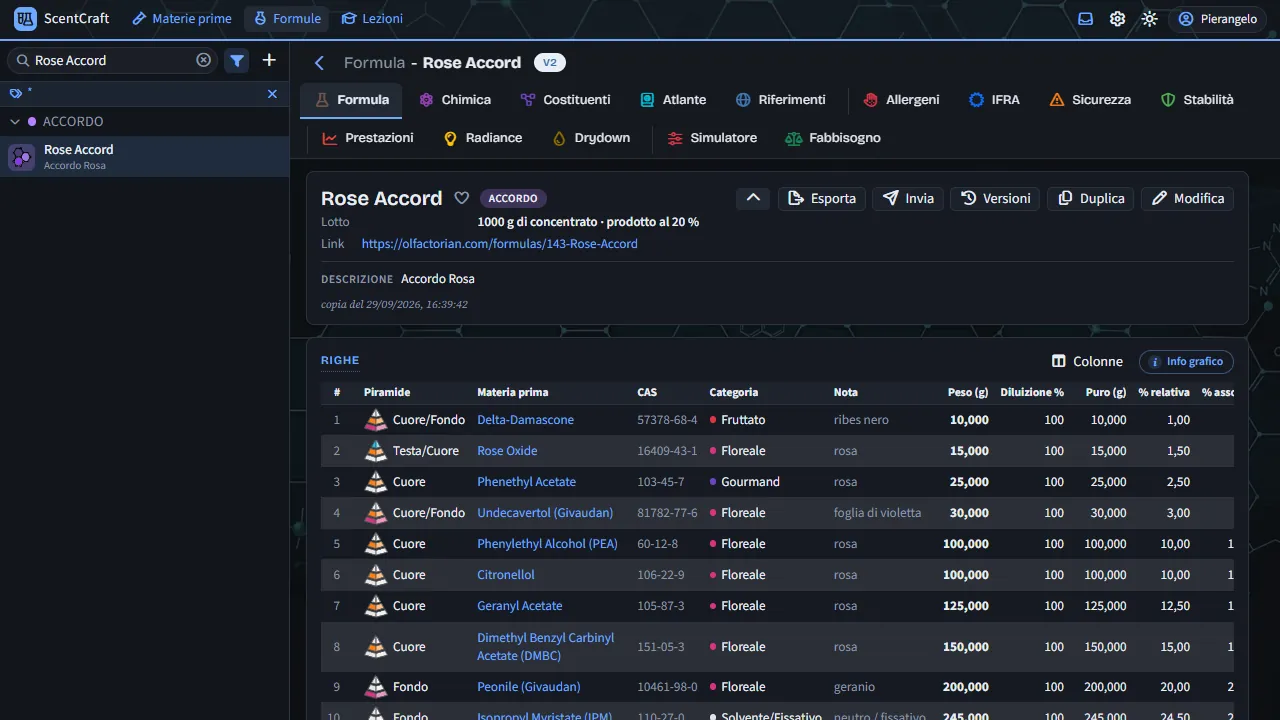Switch to the Chimica tab

(x=455, y=100)
